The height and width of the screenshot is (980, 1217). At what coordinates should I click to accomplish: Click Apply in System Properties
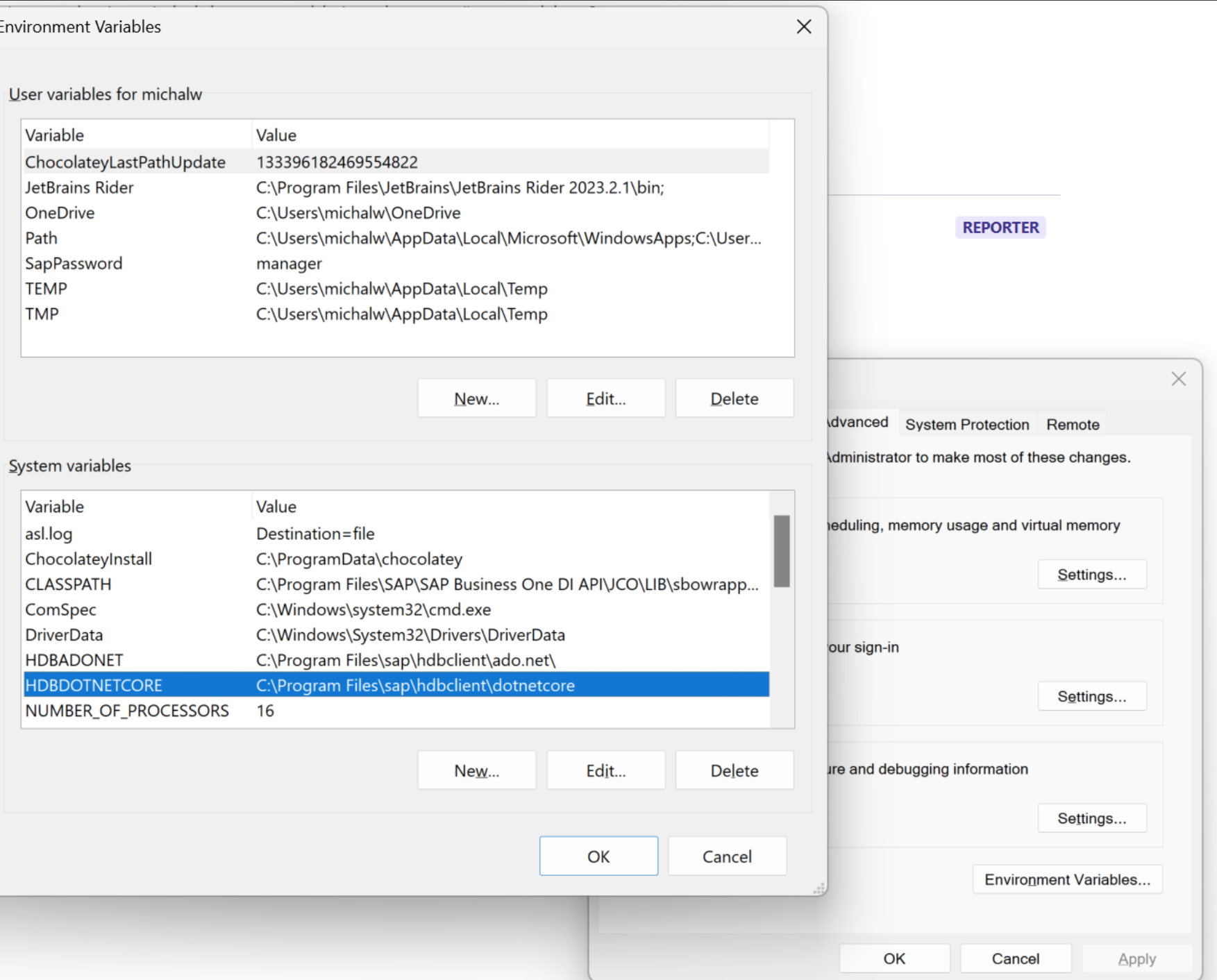[1136, 958]
